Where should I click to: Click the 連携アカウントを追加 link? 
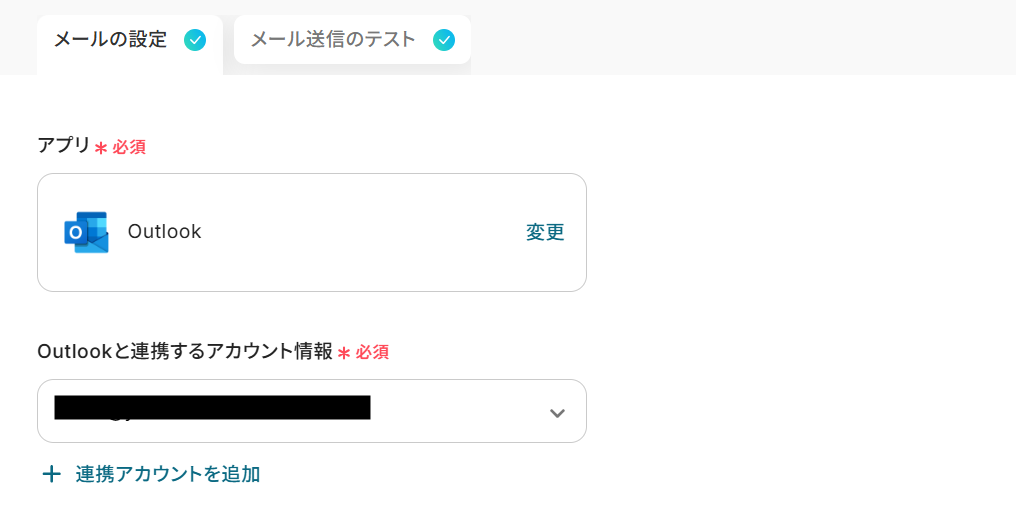168,474
